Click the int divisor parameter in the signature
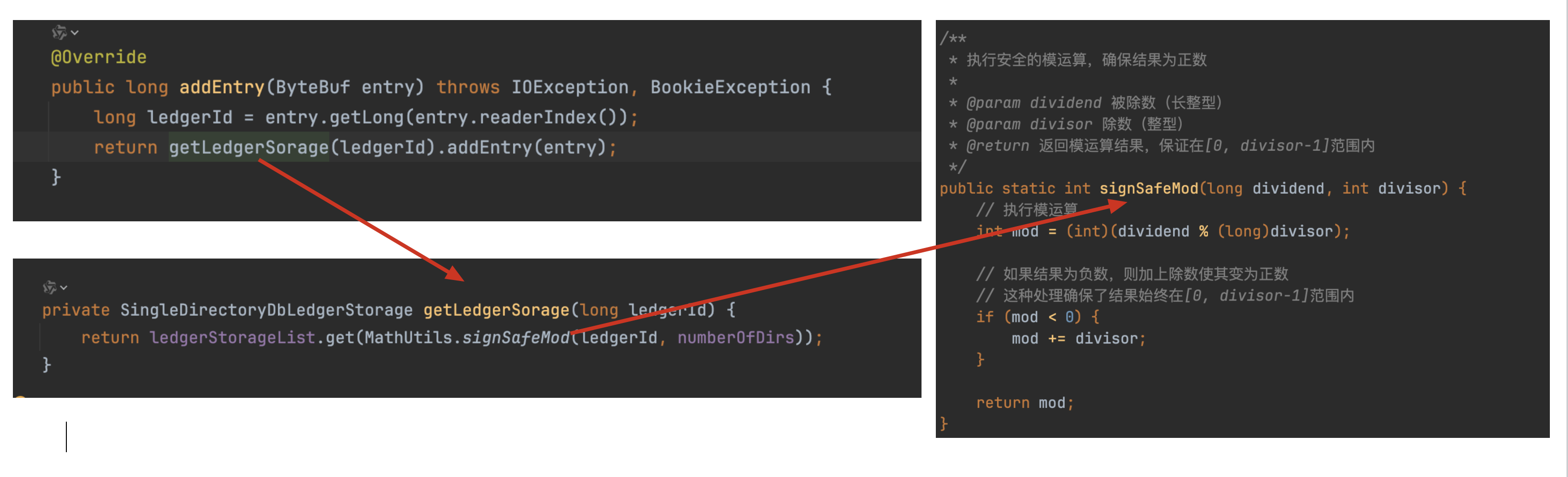The image size is (1568, 477). [1395, 188]
